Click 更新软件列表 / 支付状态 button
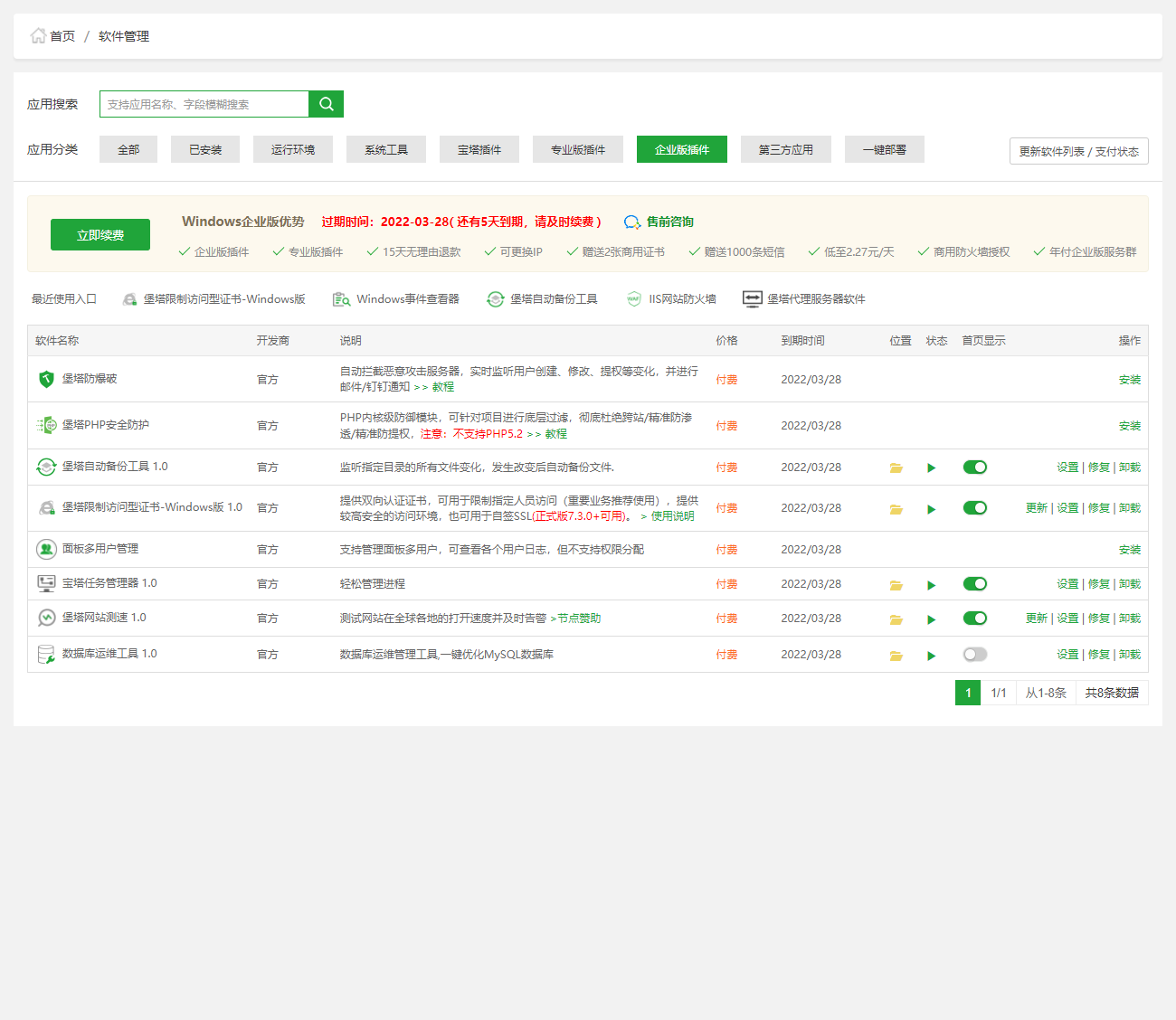1176x1020 pixels. [1079, 151]
